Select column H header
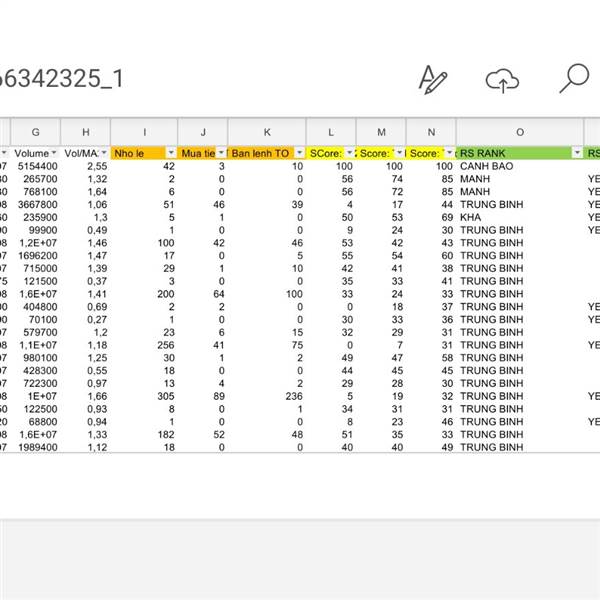600x600 pixels. pos(86,132)
